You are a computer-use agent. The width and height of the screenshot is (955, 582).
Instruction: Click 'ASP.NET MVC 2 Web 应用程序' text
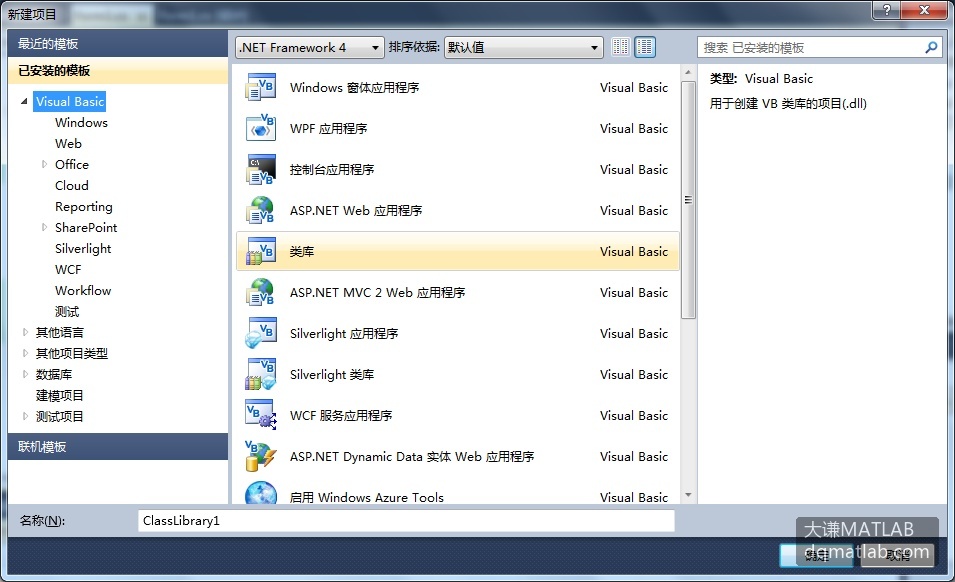pyautogui.click(x=378, y=293)
